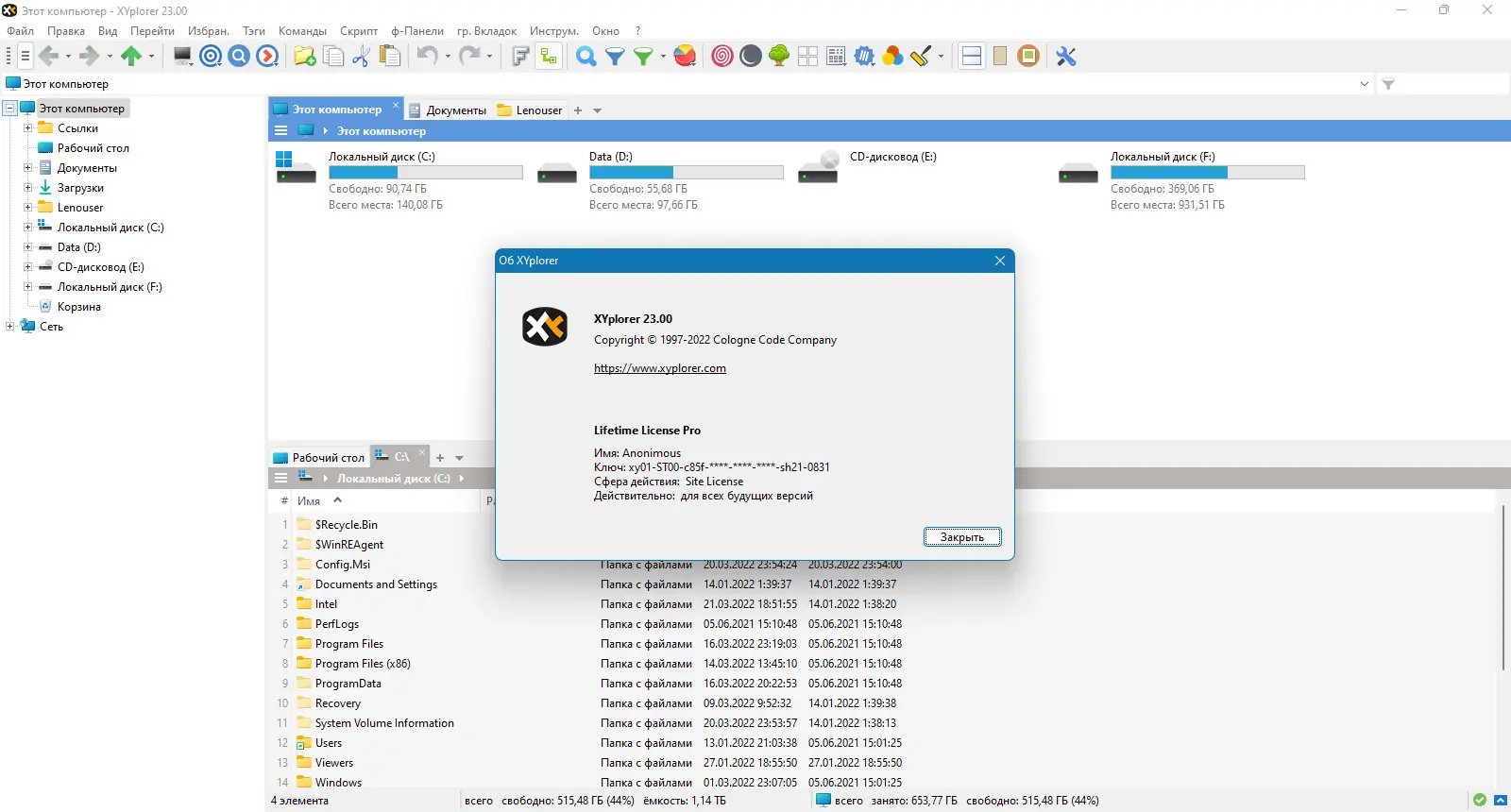1511x812 pixels.
Task: Click the Локальный диск (F:) usage bar
Action: point(1208,173)
